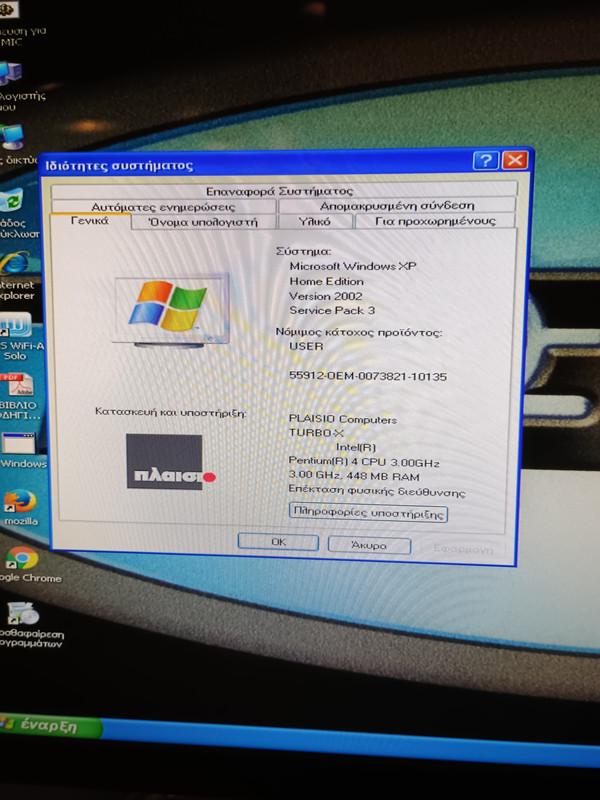
Task: Click the product ID 55912-OEM-0073821-10135
Action: (x=368, y=376)
